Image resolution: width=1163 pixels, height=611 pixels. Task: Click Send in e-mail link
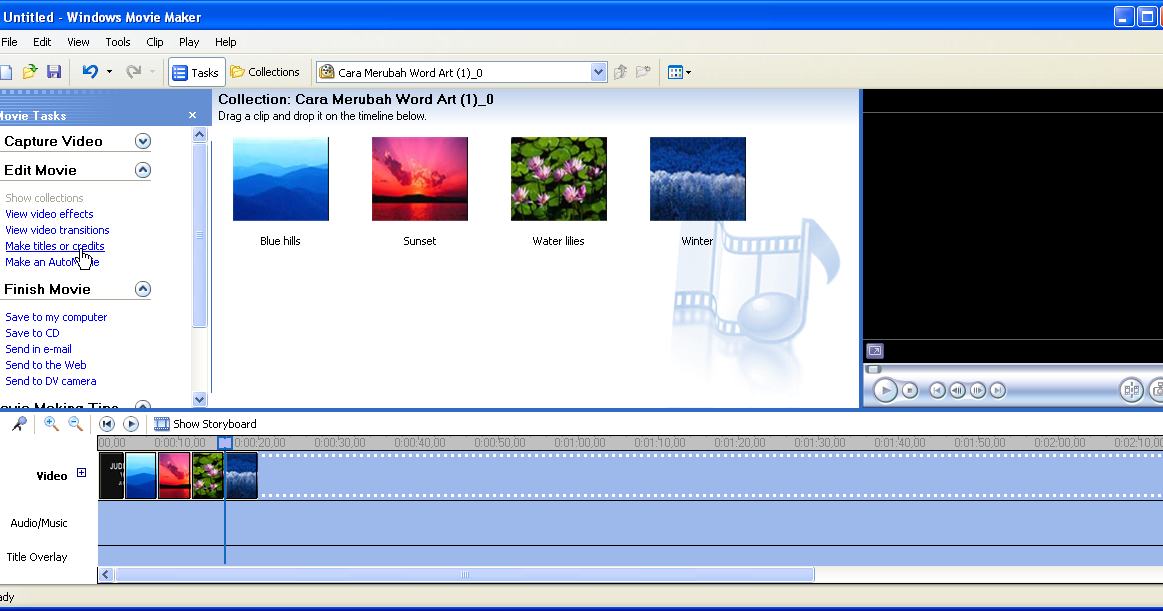(x=39, y=349)
